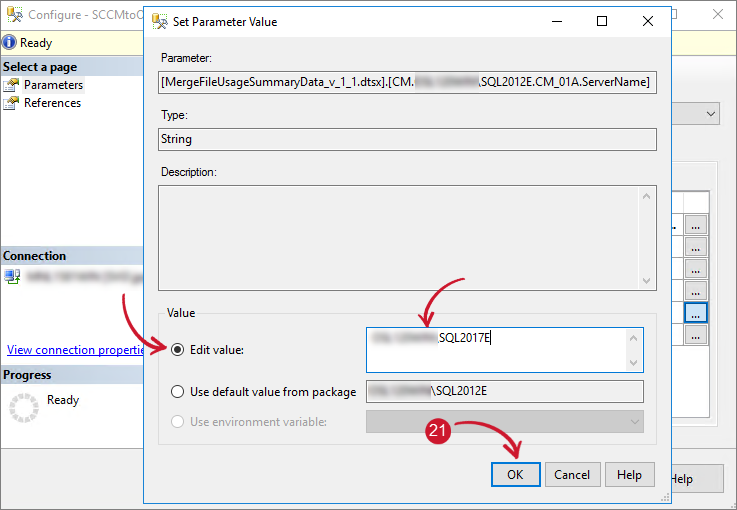Image resolution: width=737 pixels, height=510 pixels.
Task: Click View connection properties link
Action: [75, 350]
